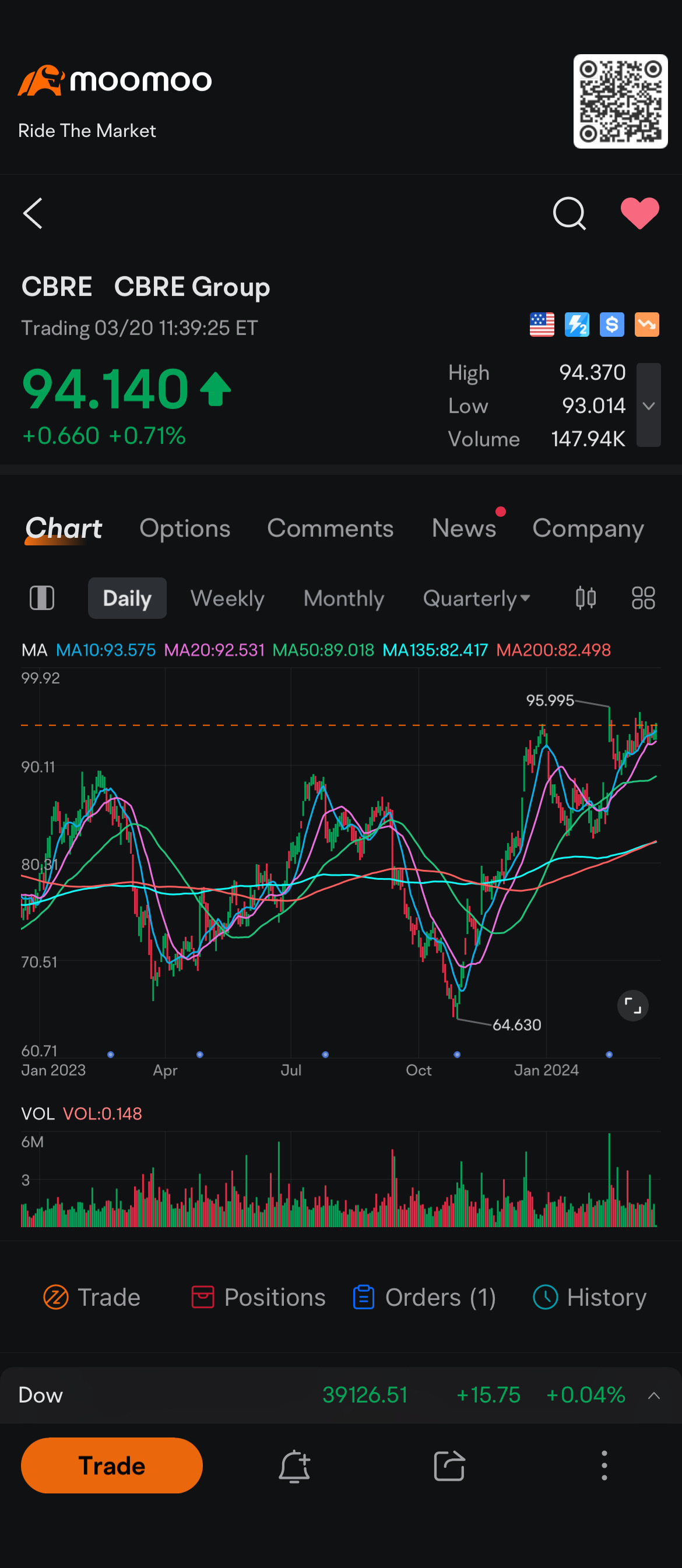
Task: Tap MA20:92.531 indicator value
Action: click(215, 650)
